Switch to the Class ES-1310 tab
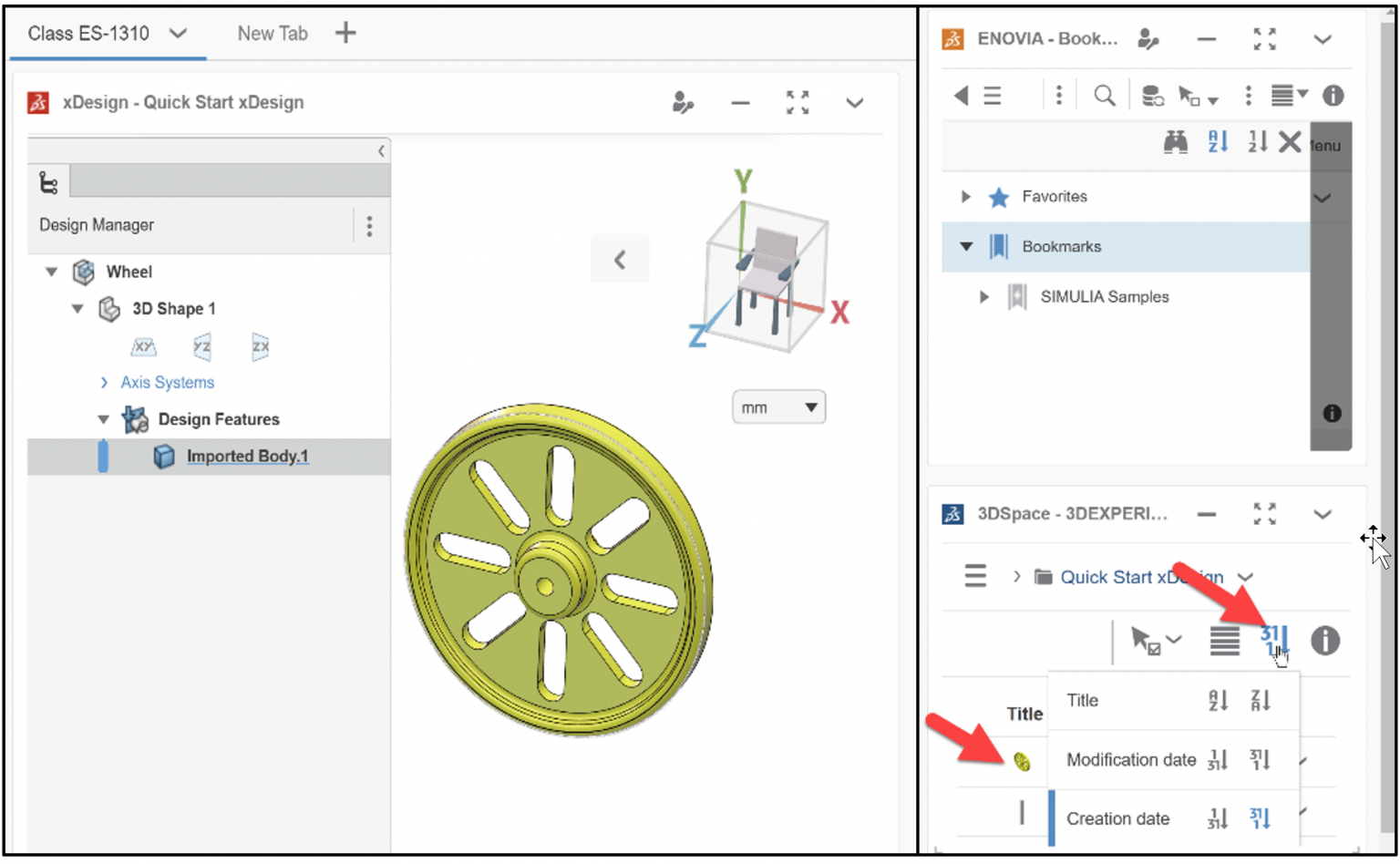 [87, 33]
